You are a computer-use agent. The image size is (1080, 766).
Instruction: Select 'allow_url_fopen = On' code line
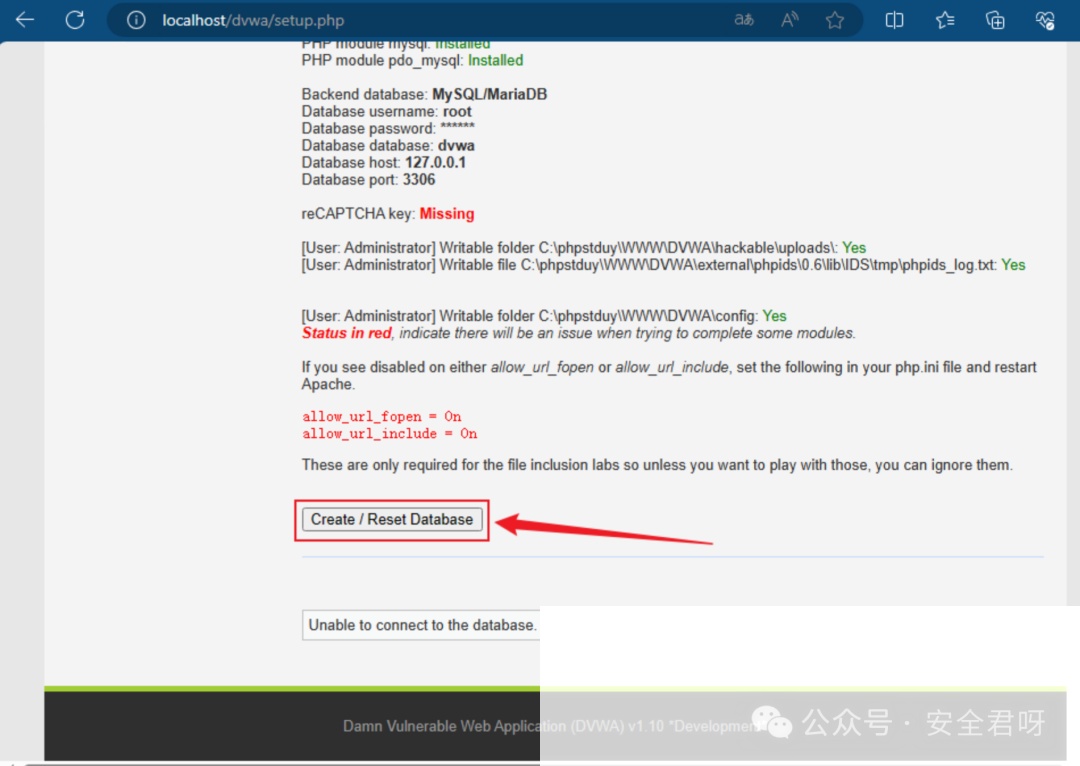click(x=382, y=417)
